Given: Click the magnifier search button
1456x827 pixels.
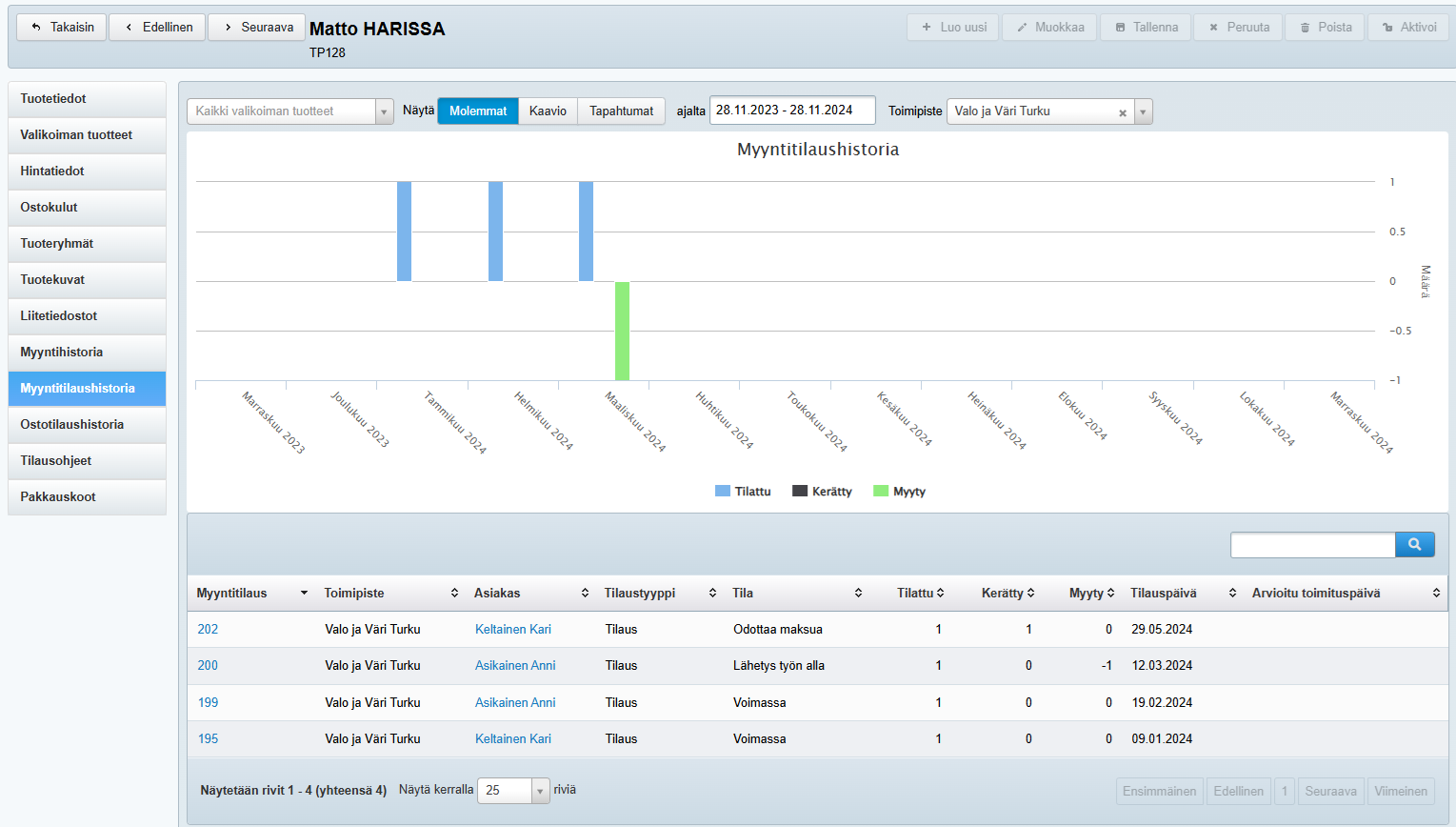Looking at the screenshot, I should [1414, 544].
